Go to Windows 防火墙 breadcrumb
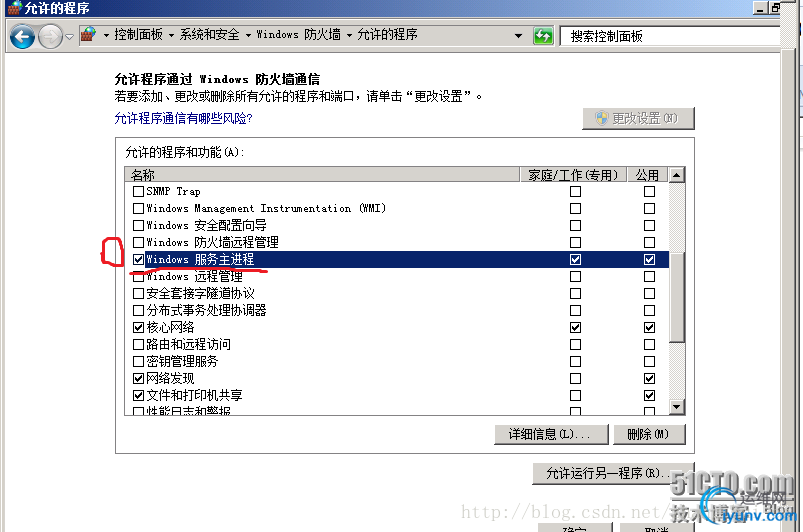This screenshot has height=532, width=803. 299,34
